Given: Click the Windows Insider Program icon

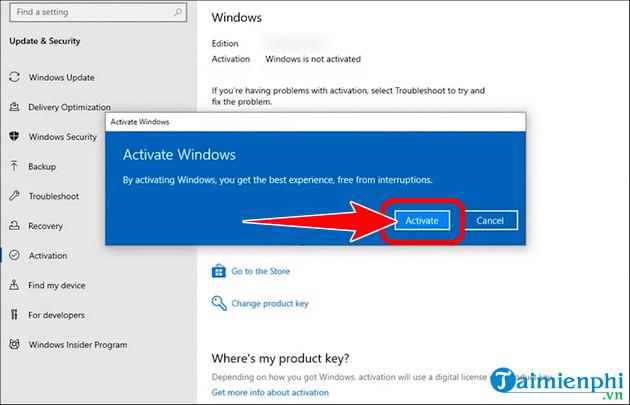Looking at the screenshot, I should tap(14, 344).
